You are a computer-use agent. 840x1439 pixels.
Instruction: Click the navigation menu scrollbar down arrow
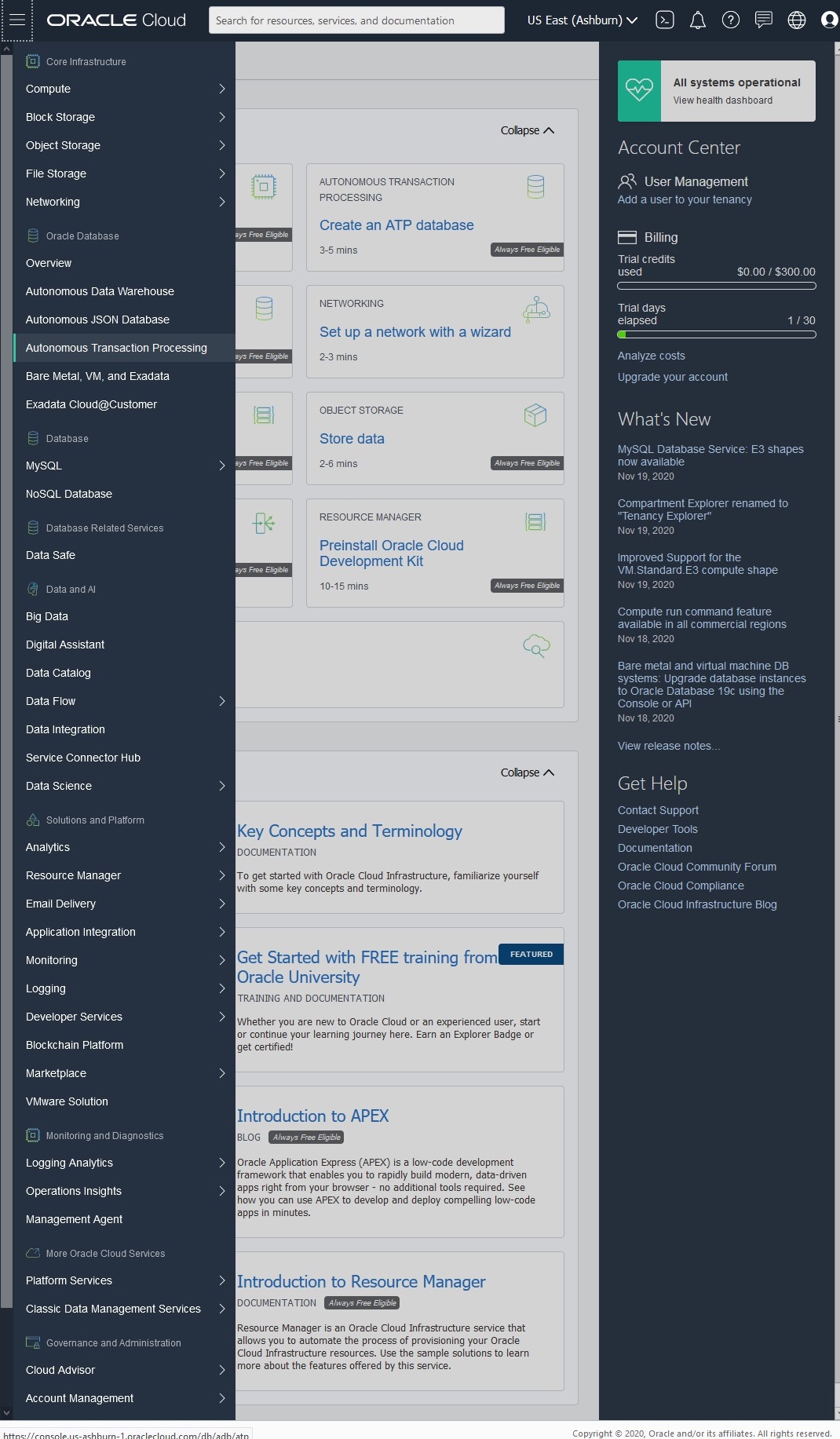pos(6,1412)
